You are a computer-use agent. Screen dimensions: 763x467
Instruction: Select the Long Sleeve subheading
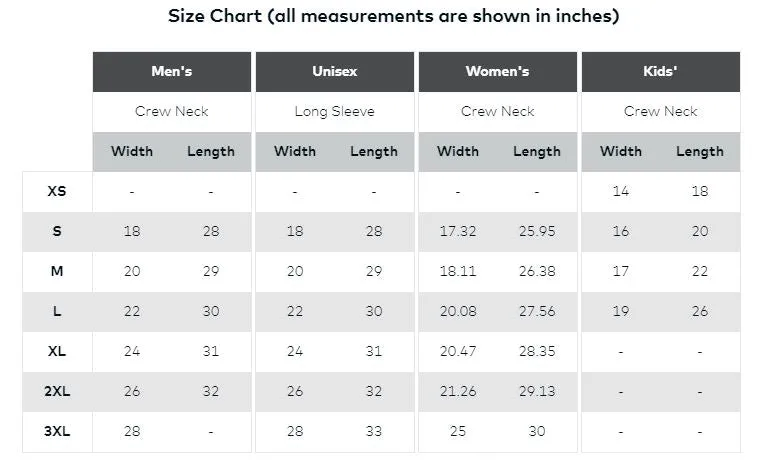[x=335, y=111]
